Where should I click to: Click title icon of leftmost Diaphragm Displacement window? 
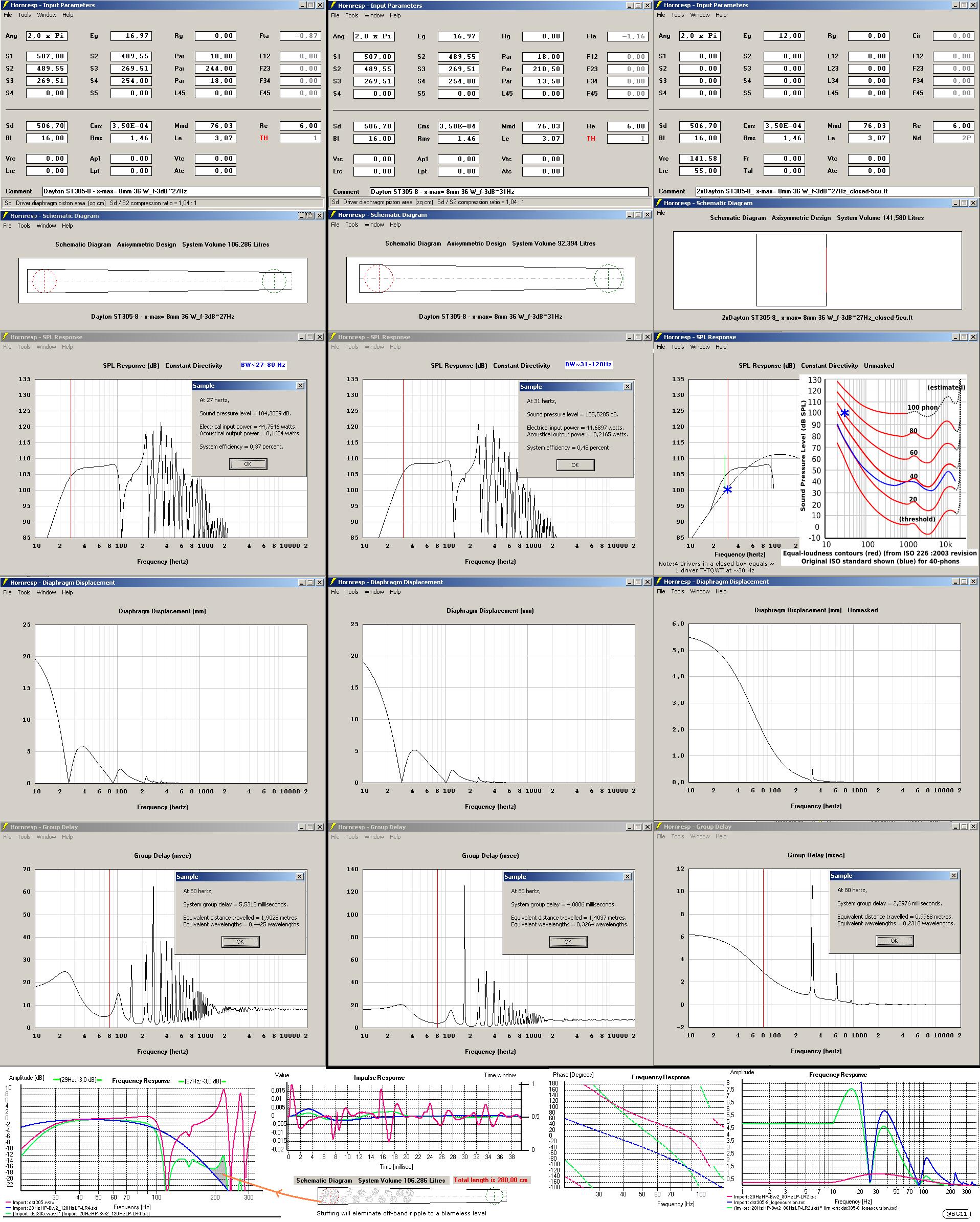[5, 583]
